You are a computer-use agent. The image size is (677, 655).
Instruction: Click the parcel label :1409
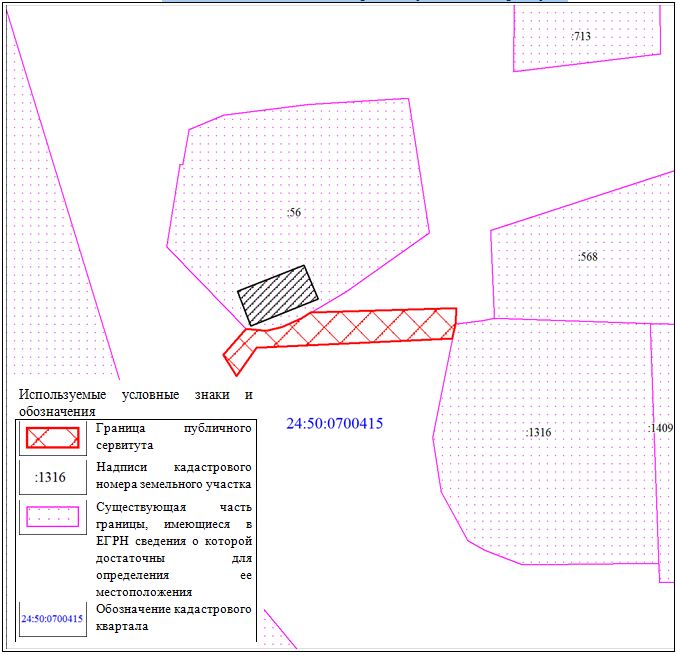tap(660, 428)
